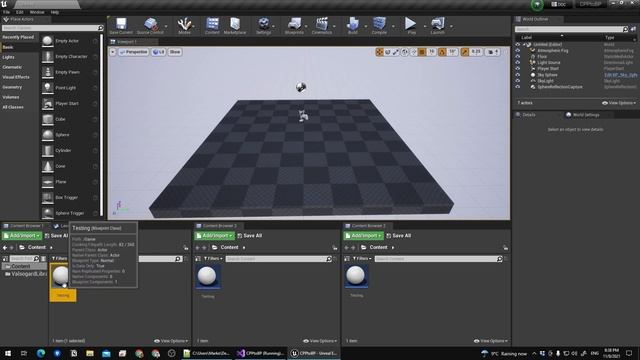Select Plane in Place Actors

(70, 182)
